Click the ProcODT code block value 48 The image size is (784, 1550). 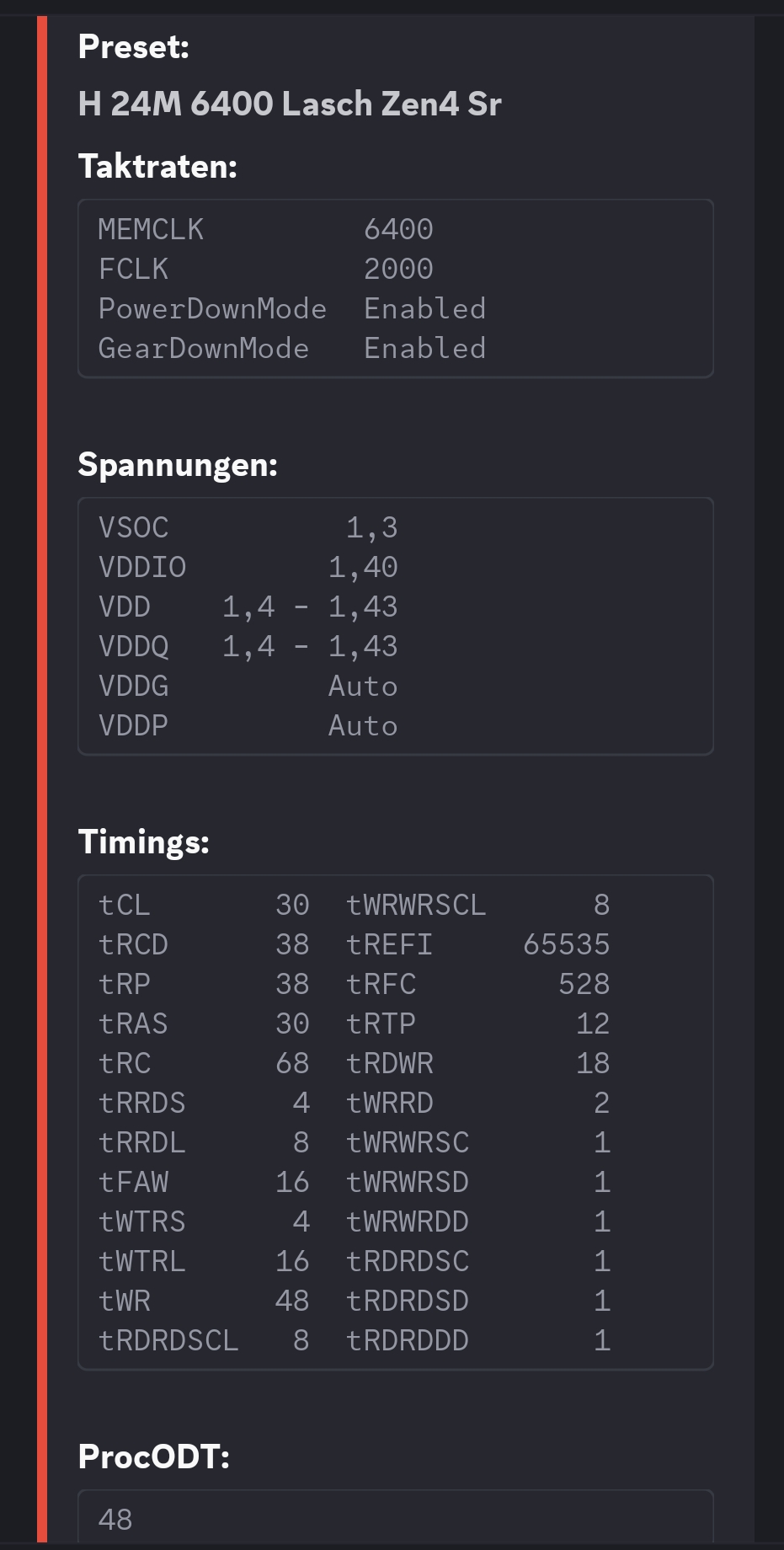coord(115,1520)
